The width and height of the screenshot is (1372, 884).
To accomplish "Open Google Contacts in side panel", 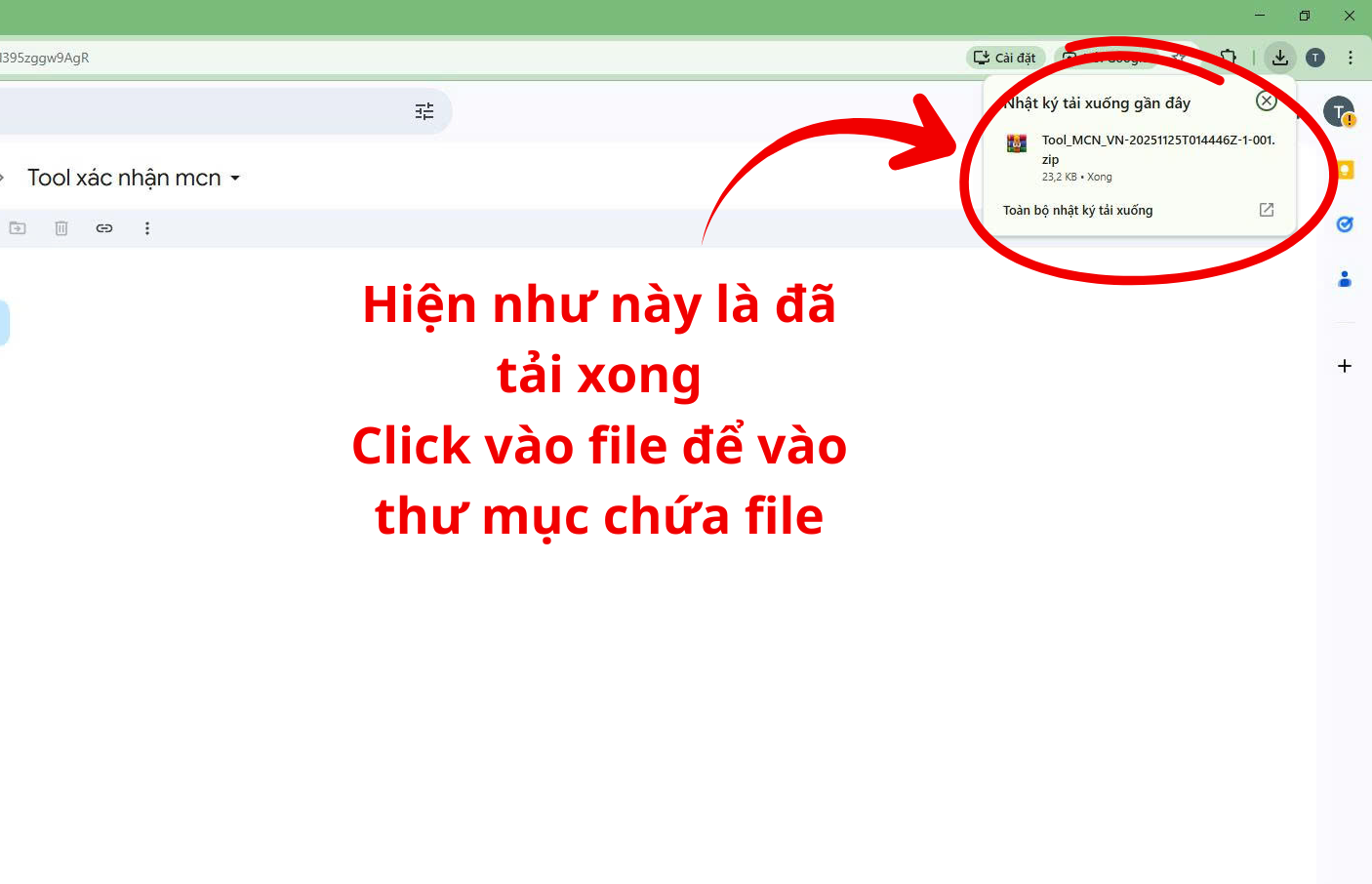I will click(1345, 279).
